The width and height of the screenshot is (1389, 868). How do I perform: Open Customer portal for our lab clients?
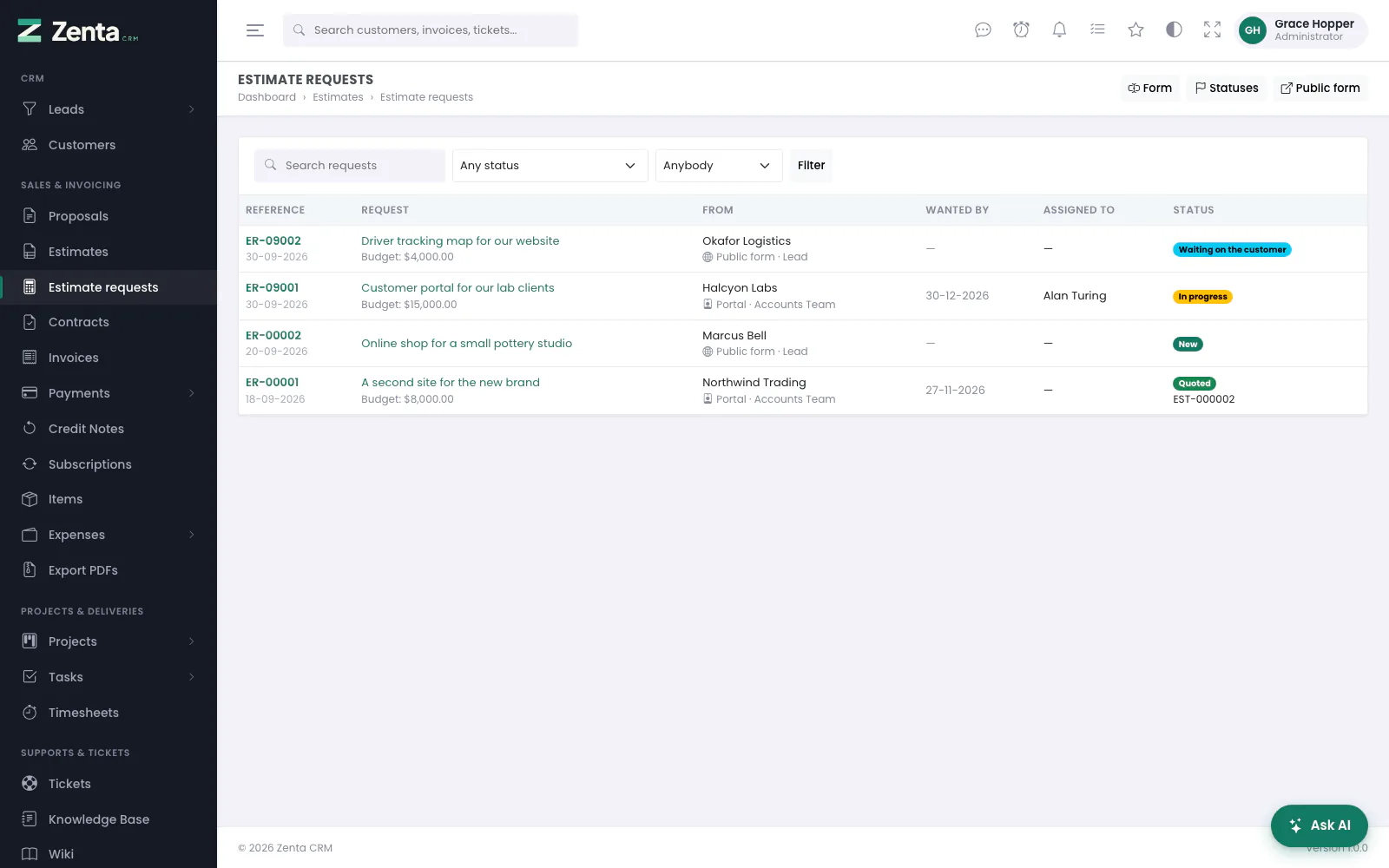458,288
